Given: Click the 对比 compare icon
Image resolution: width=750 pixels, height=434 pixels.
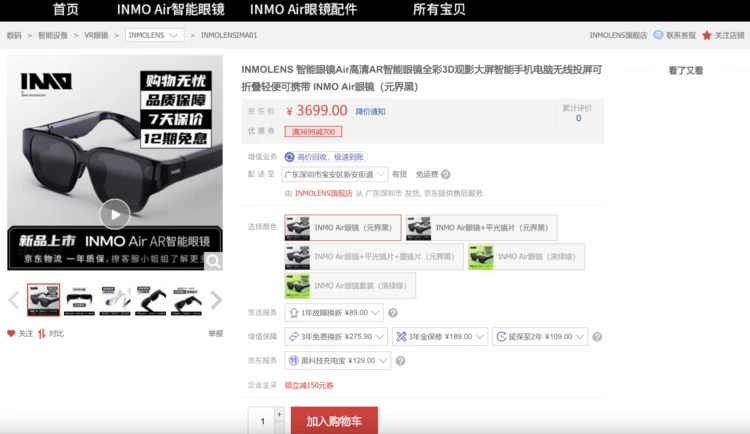Looking at the screenshot, I should coord(42,333).
